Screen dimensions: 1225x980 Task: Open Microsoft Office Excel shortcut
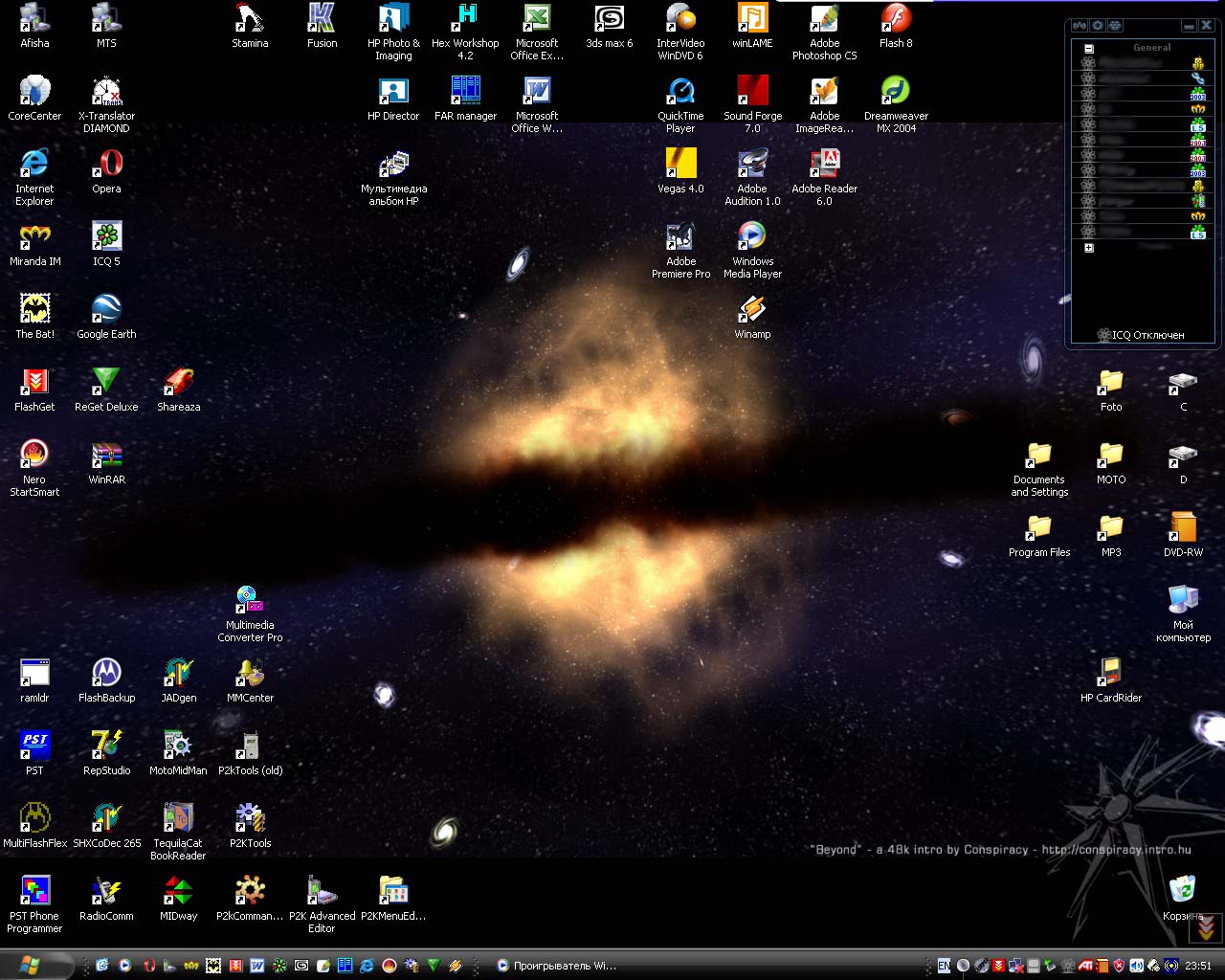click(x=537, y=32)
